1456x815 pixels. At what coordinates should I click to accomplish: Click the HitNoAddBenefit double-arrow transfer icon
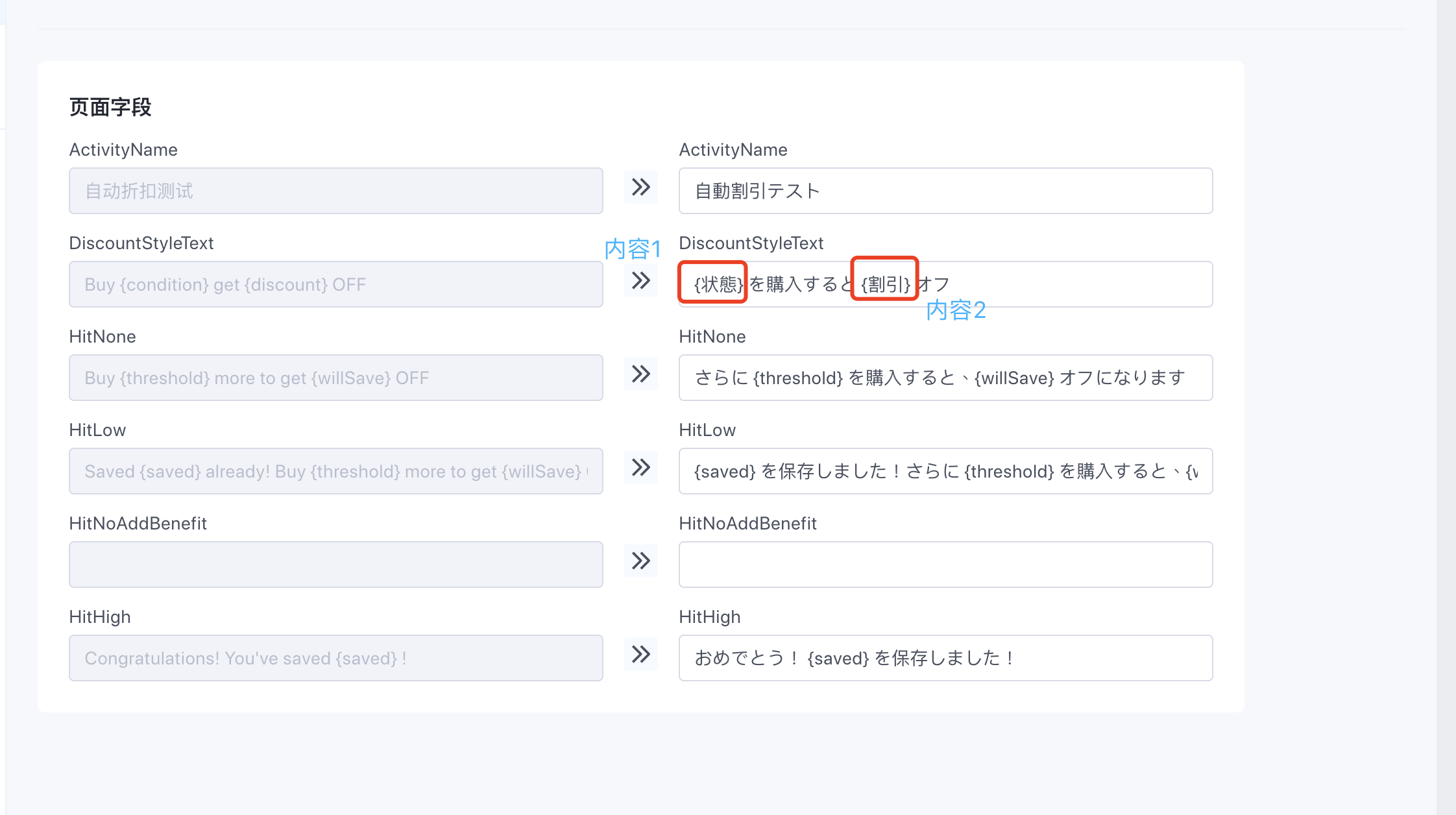point(641,561)
